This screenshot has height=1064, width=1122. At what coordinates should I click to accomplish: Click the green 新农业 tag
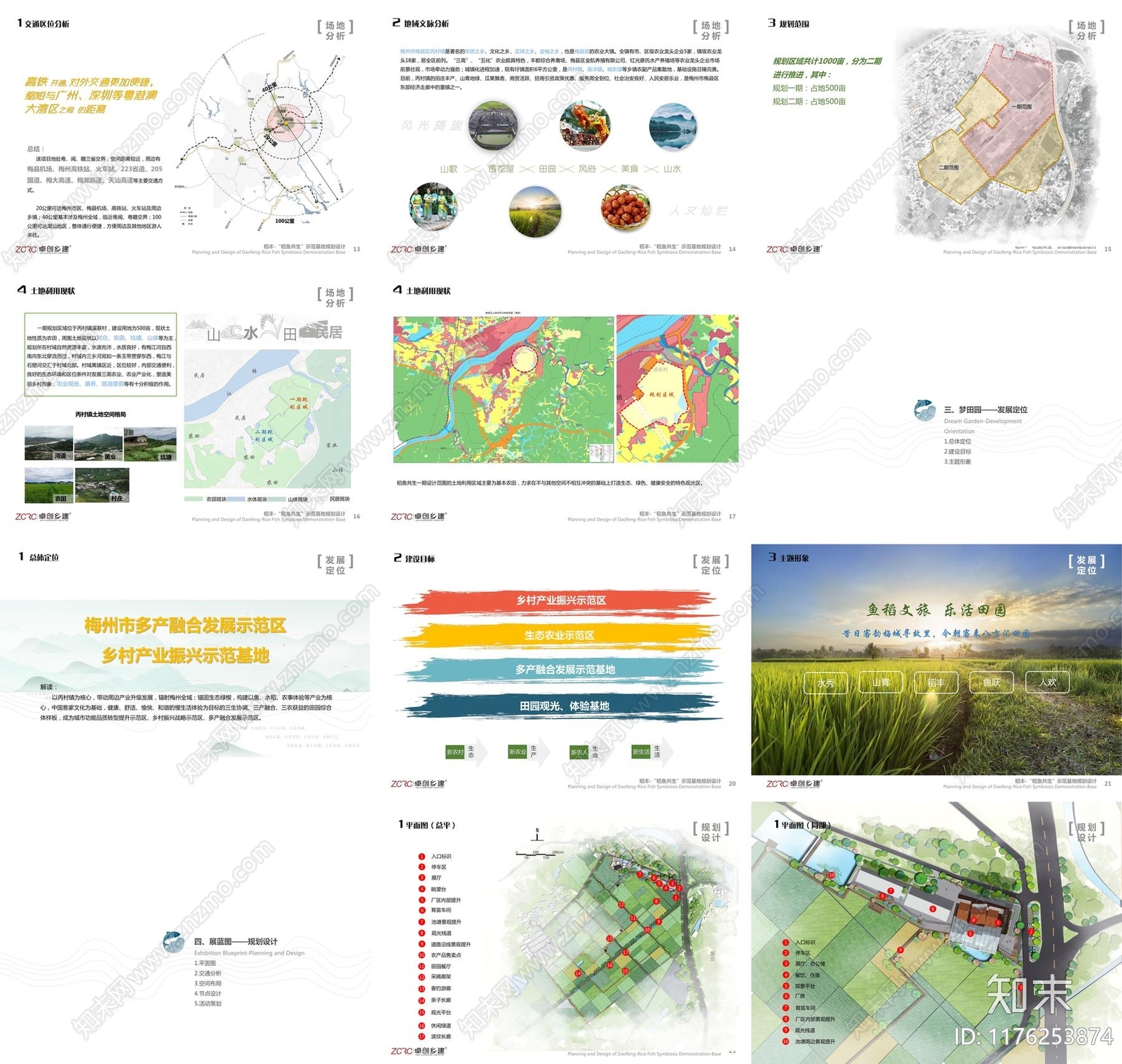[518, 752]
